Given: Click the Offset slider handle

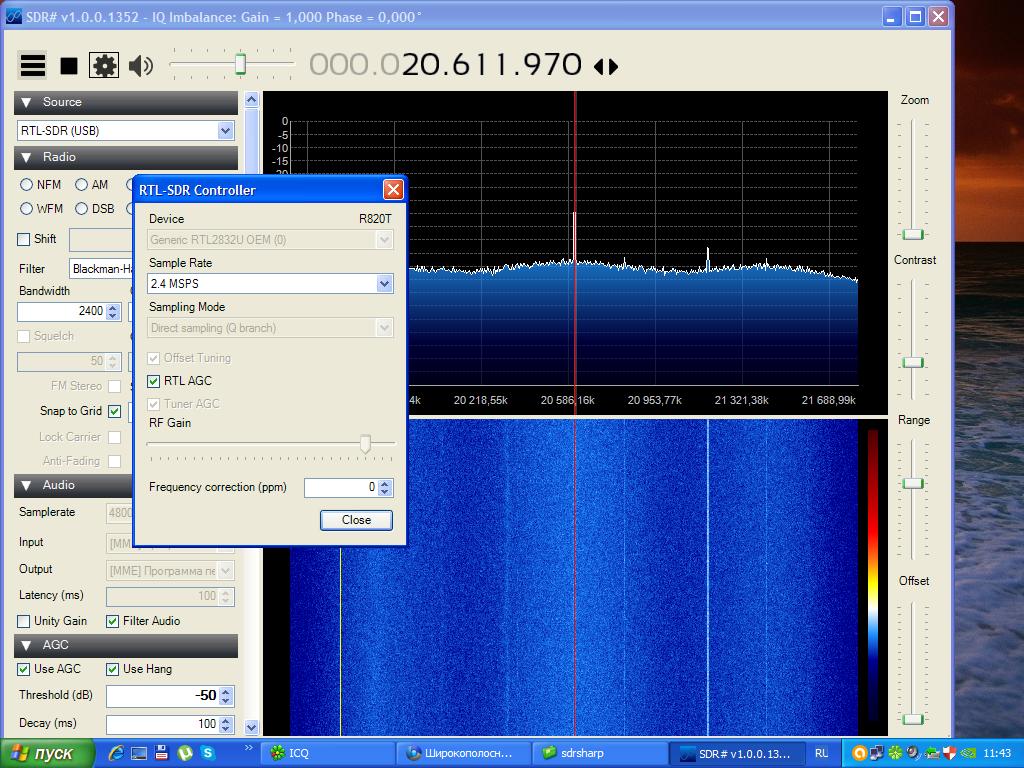Looking at the screenshot, I should click(x=912, y=720).
